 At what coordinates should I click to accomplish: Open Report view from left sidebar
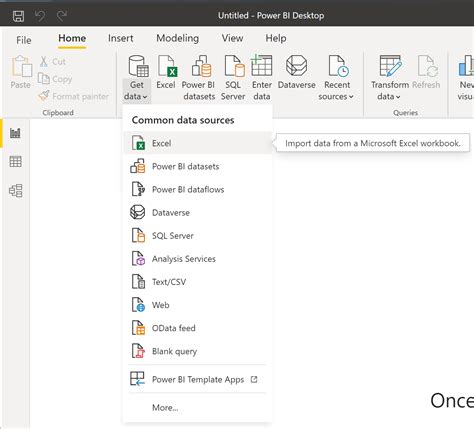pos(15,133)
